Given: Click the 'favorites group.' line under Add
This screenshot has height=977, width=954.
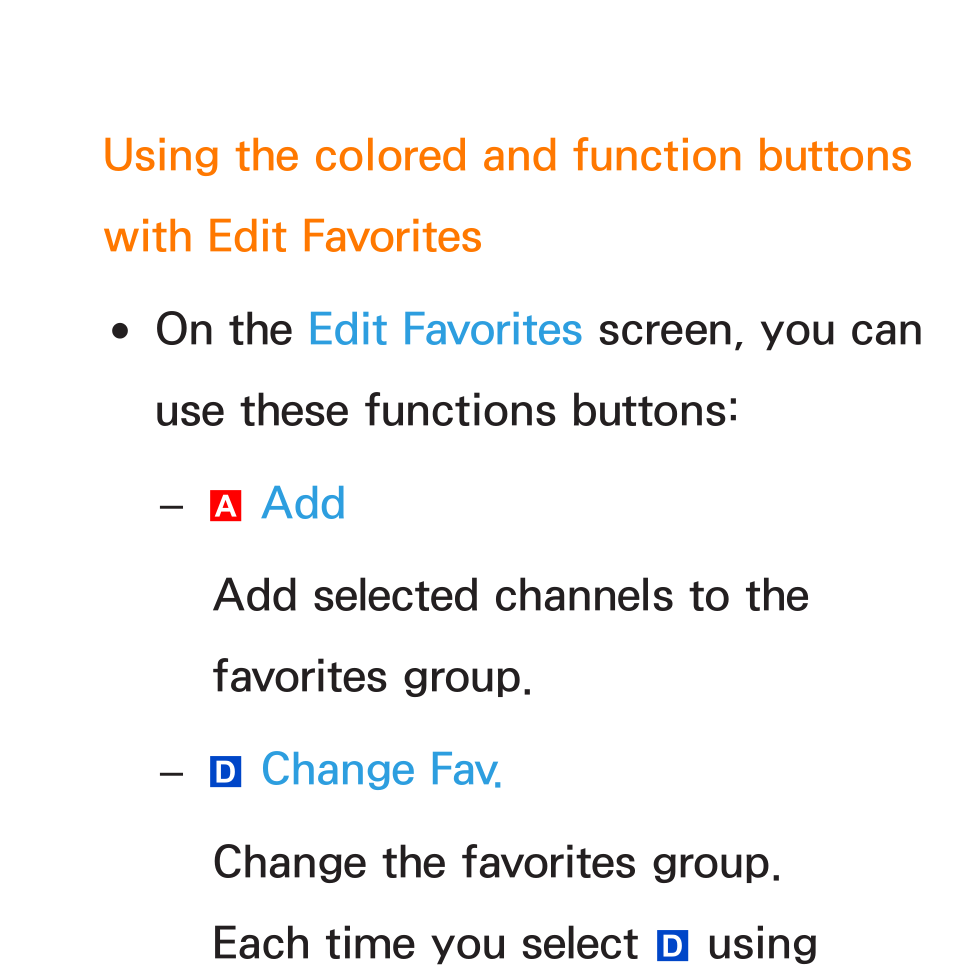Looking at the screenshot, I should click(373, 677).
